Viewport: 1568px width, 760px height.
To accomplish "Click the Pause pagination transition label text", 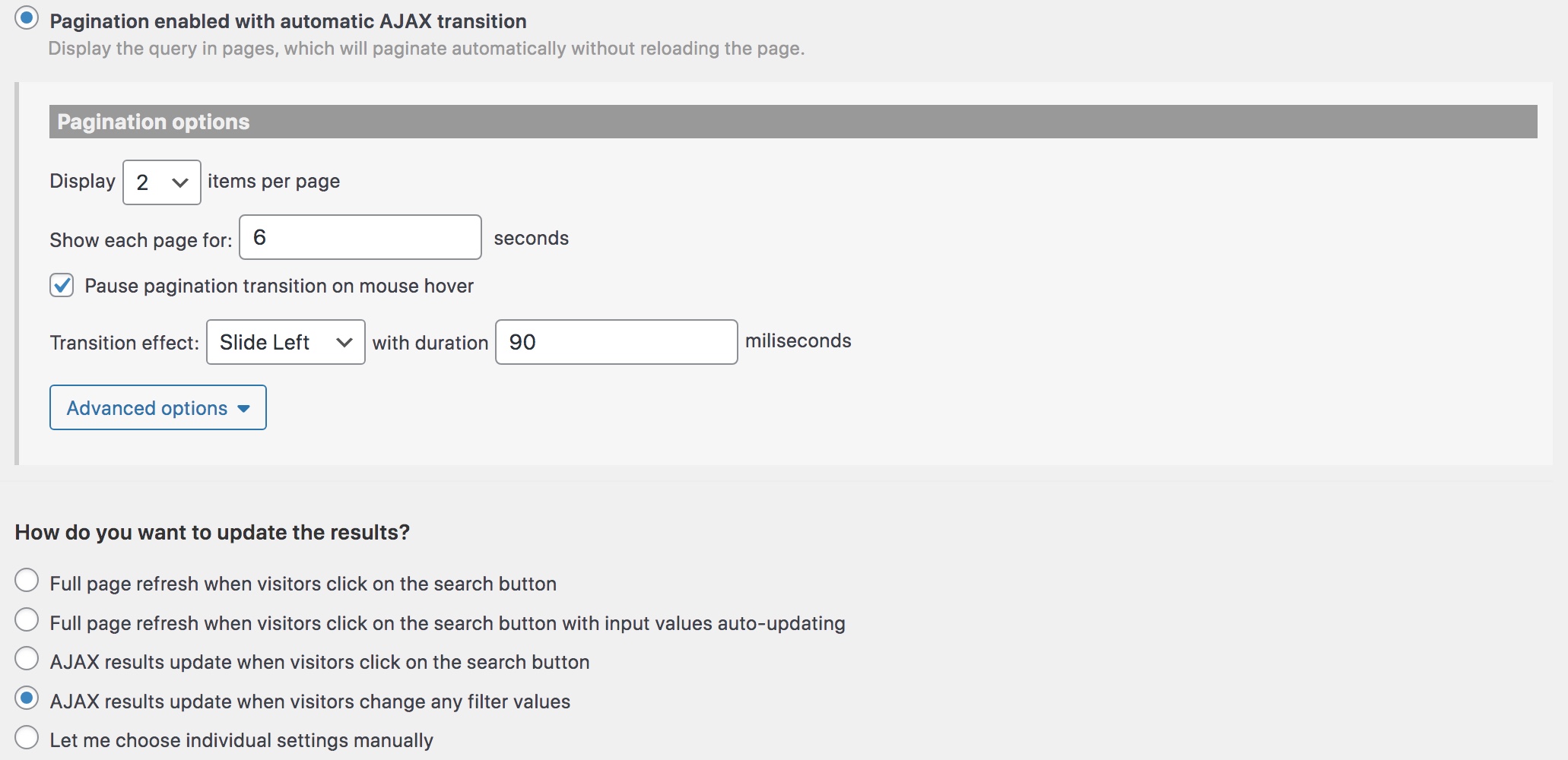I will tap(279, 287).
